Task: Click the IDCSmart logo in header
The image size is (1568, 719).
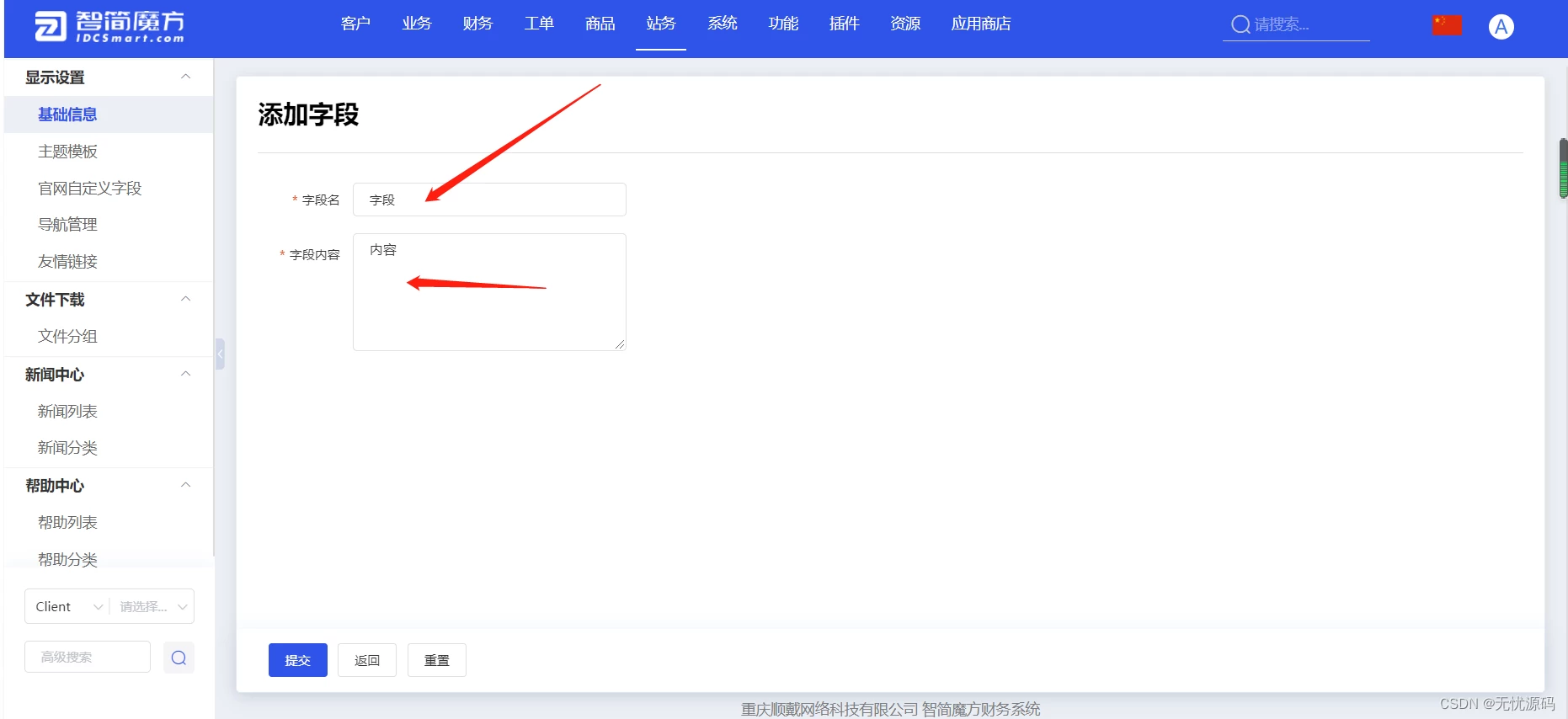Action: pos(109,26)
